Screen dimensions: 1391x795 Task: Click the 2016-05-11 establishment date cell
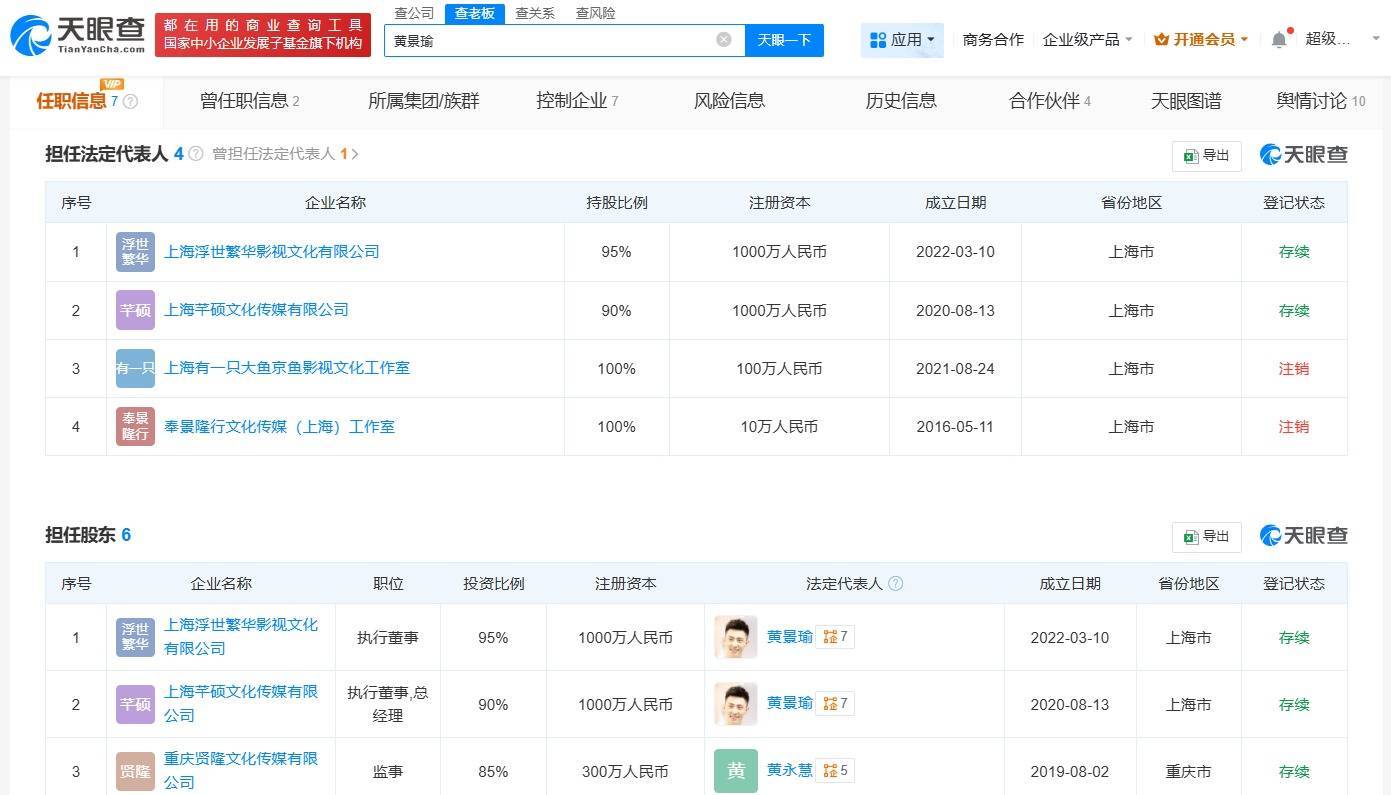(x=955, y=426)
